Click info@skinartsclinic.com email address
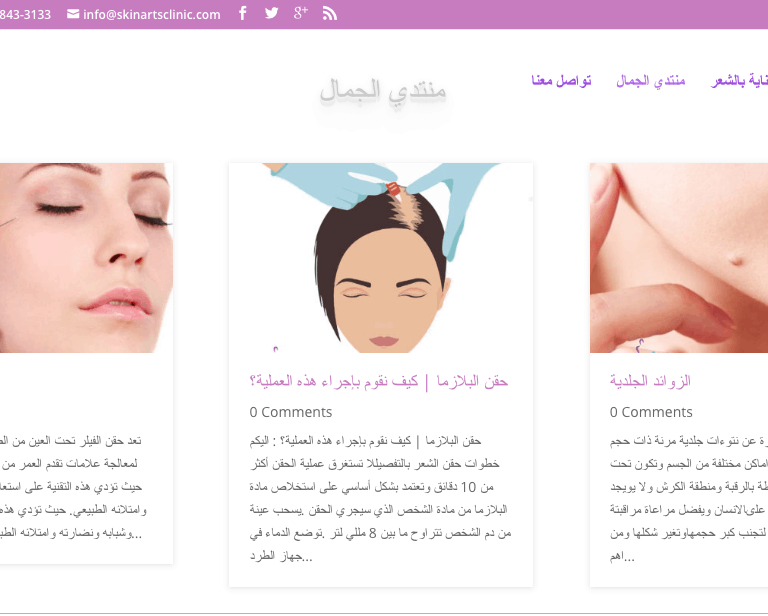The image size is (768, 616). tap(151, 15)
